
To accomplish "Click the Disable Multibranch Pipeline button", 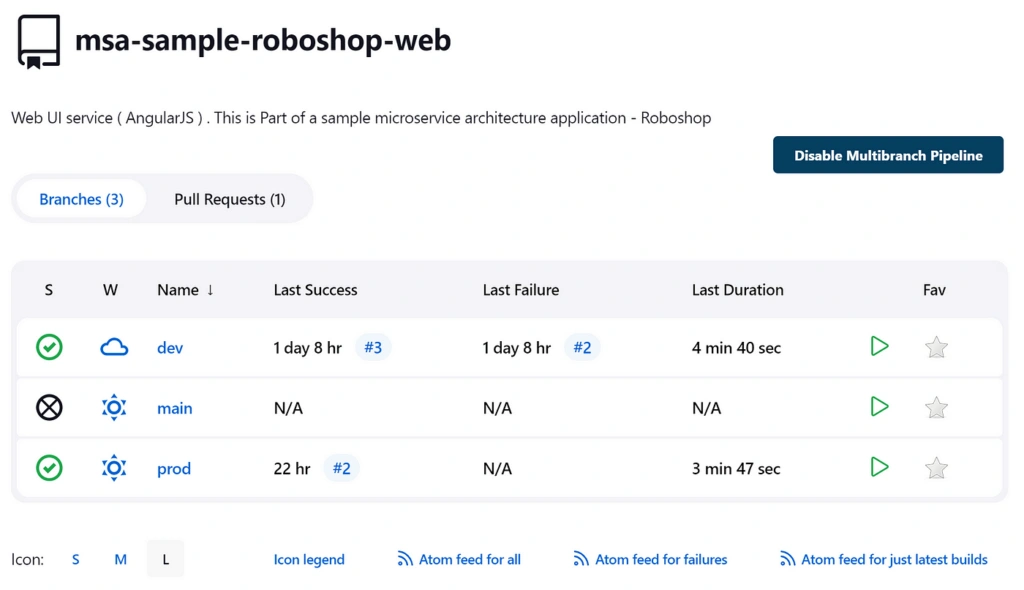I will point(887,155).
